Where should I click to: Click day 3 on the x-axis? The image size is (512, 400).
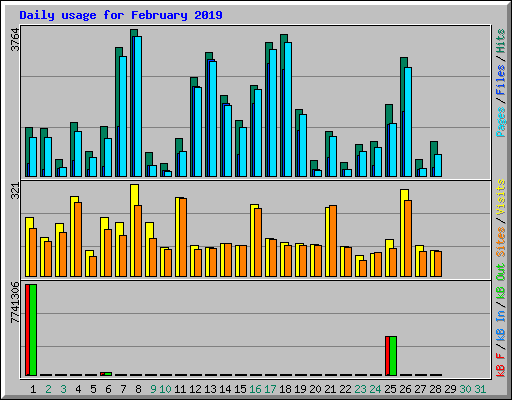pos(63,389)
